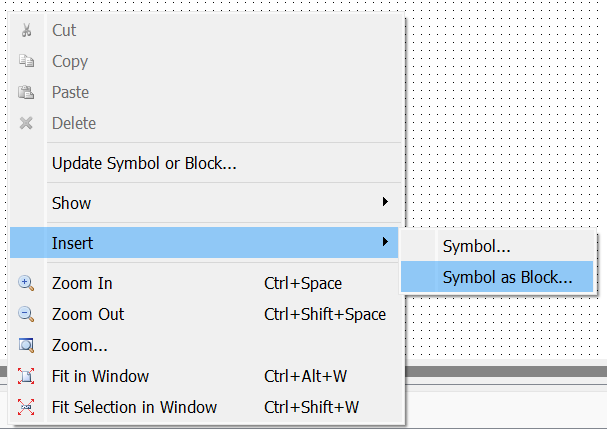Click the Fit in Window icon

[x=27, y=377]
